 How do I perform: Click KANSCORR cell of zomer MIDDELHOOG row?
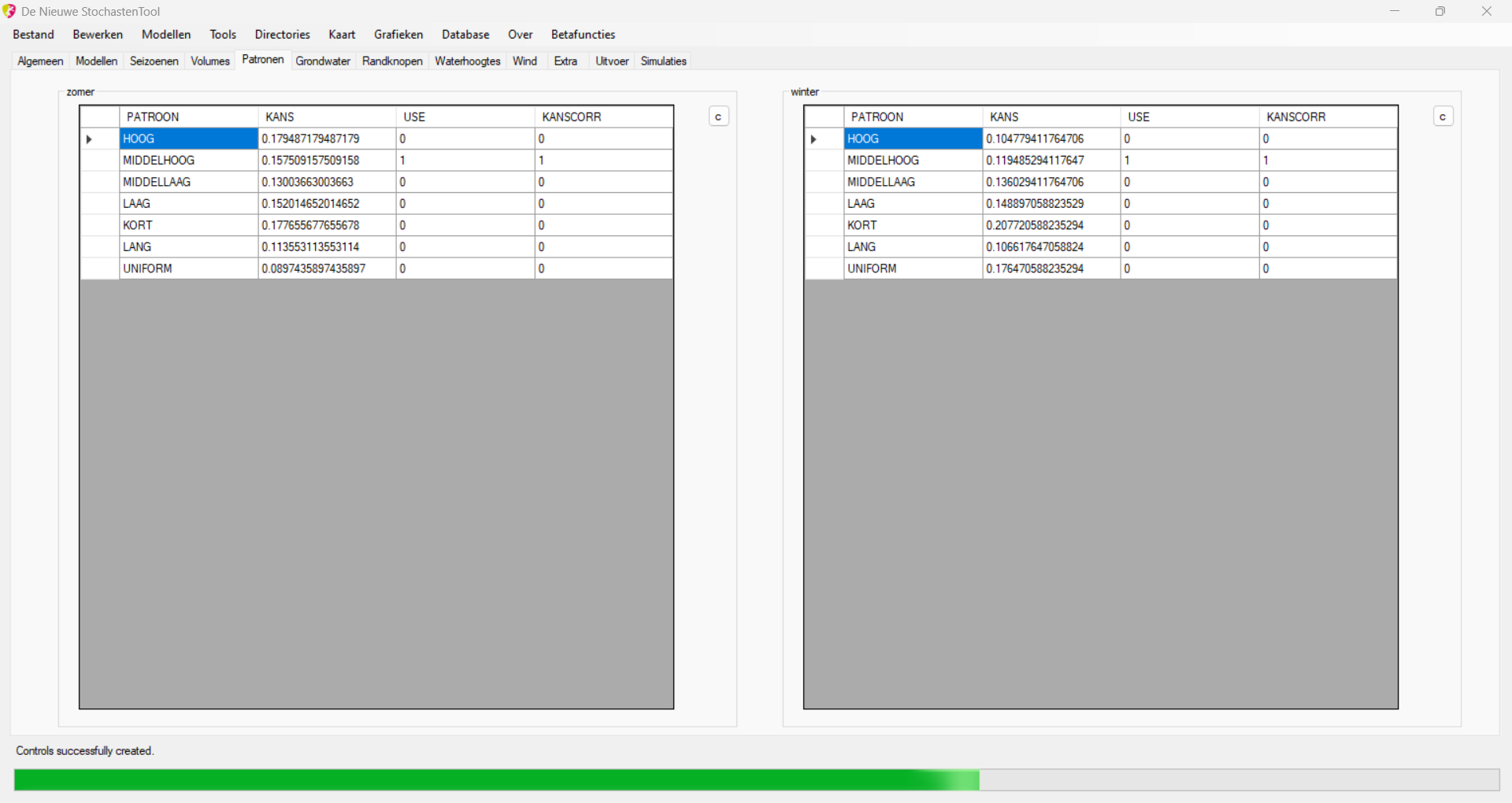tap(604, 161)
